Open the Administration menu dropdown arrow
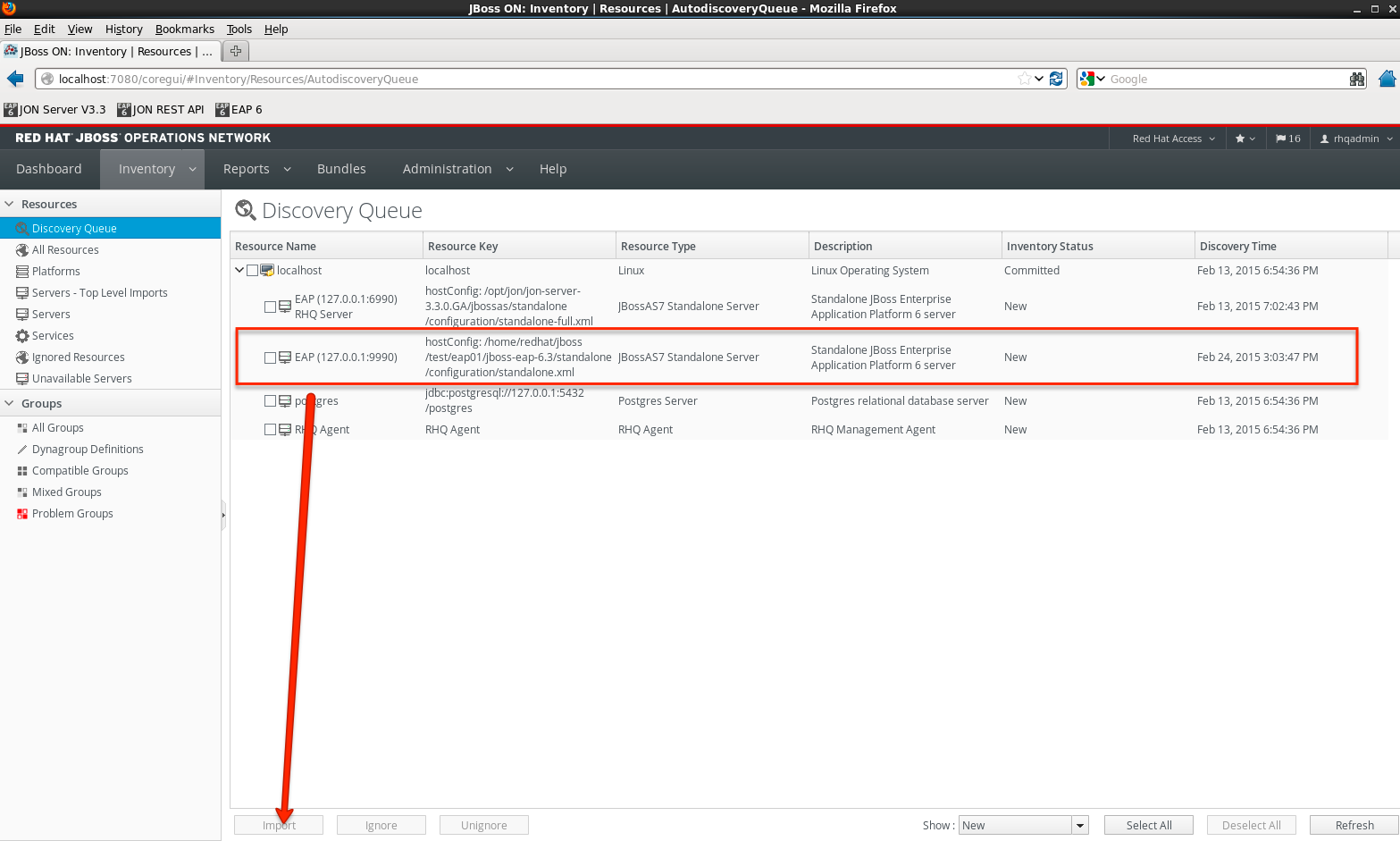 [x=510, y=169]
